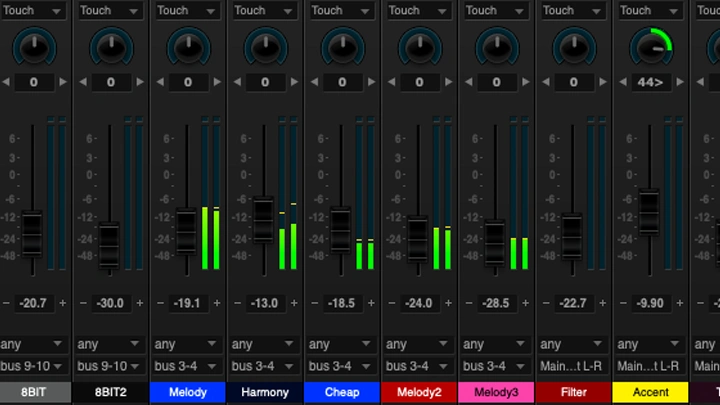Click the 44> pan value field on Accent

click(x=651, y=83)
